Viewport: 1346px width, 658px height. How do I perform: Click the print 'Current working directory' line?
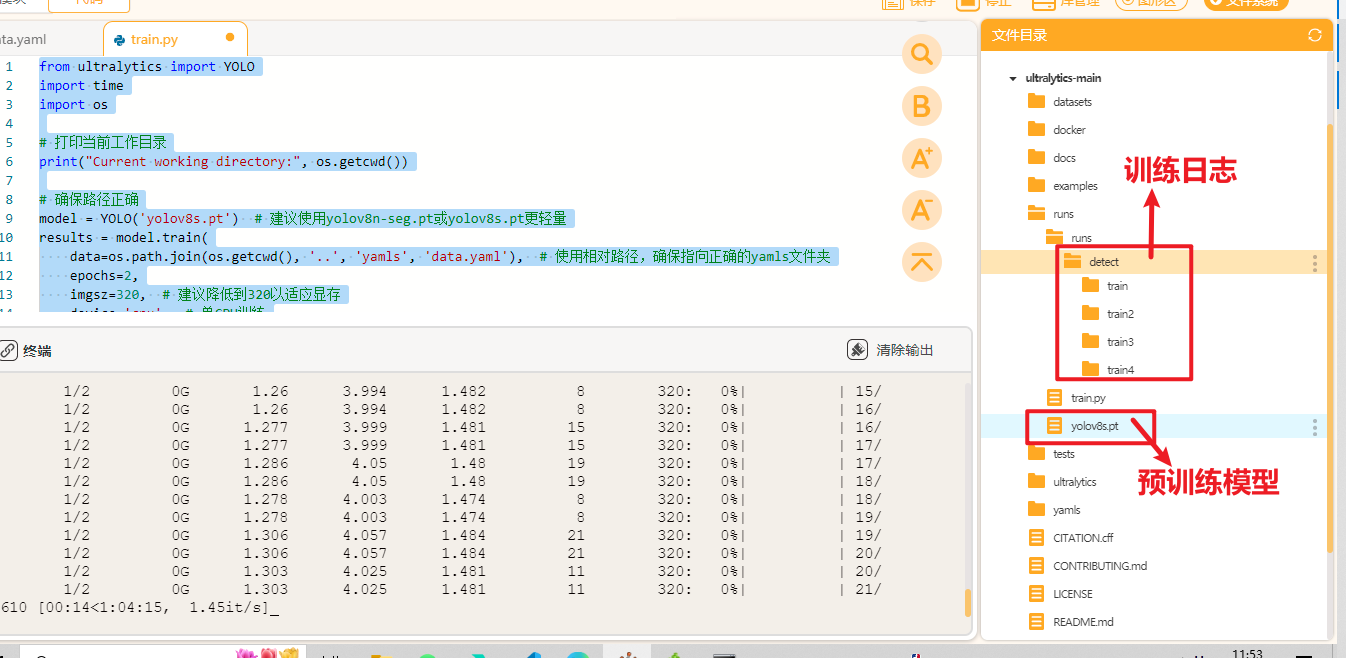pyautogui.click(x=224, y=162)
